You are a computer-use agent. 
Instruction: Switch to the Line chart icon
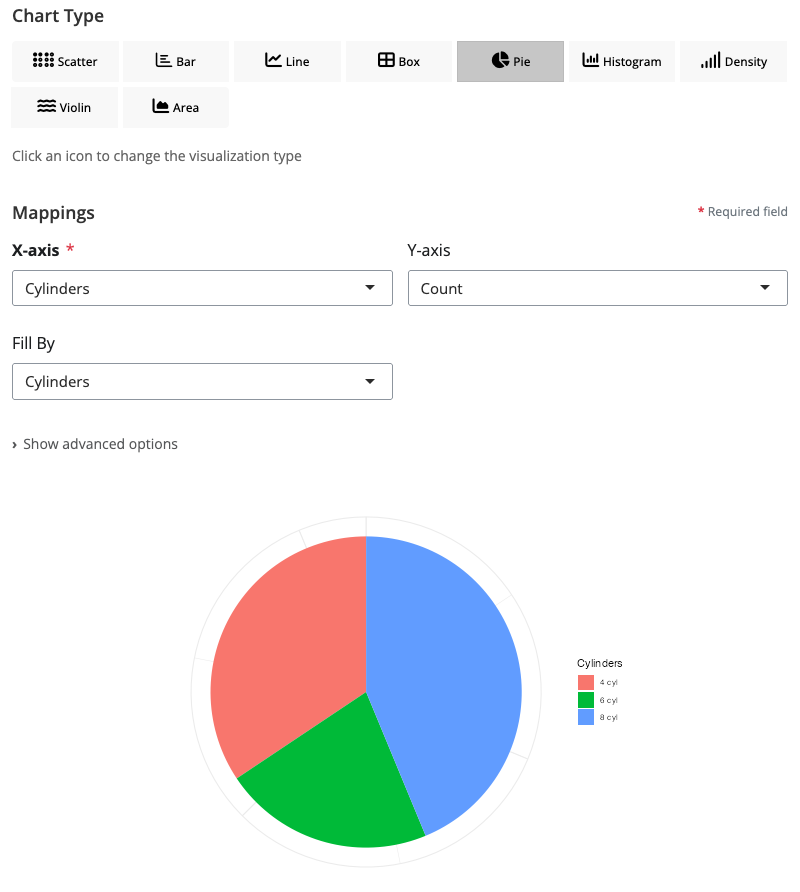[x=287, y=61]
